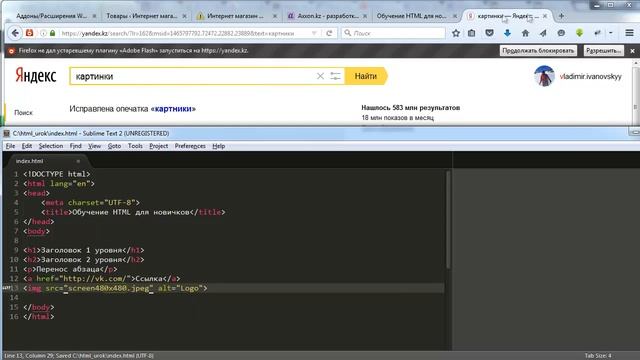Open Yandex search settings sliders icon
This screenshot has width=640, height=360.
336,76
